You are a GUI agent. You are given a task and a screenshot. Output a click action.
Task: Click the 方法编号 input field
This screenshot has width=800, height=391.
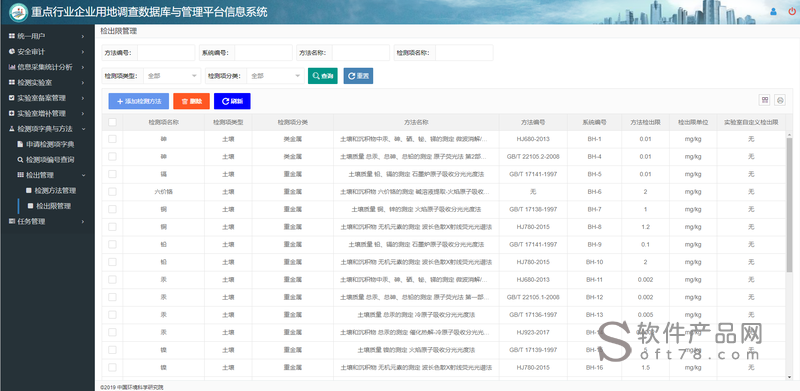tap(166, 53)
